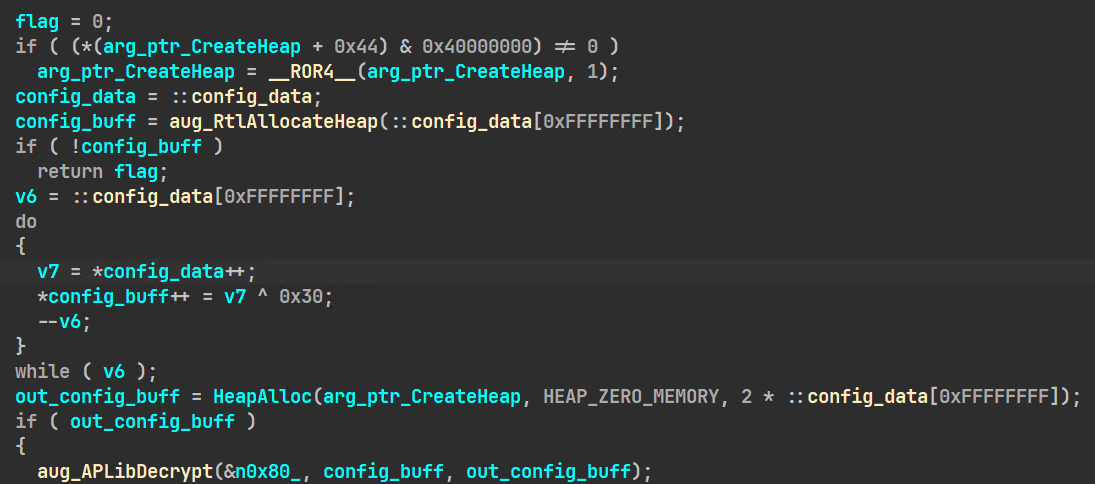Click the aug_RtlAllocateHeap function name

[x=273, y=122]
